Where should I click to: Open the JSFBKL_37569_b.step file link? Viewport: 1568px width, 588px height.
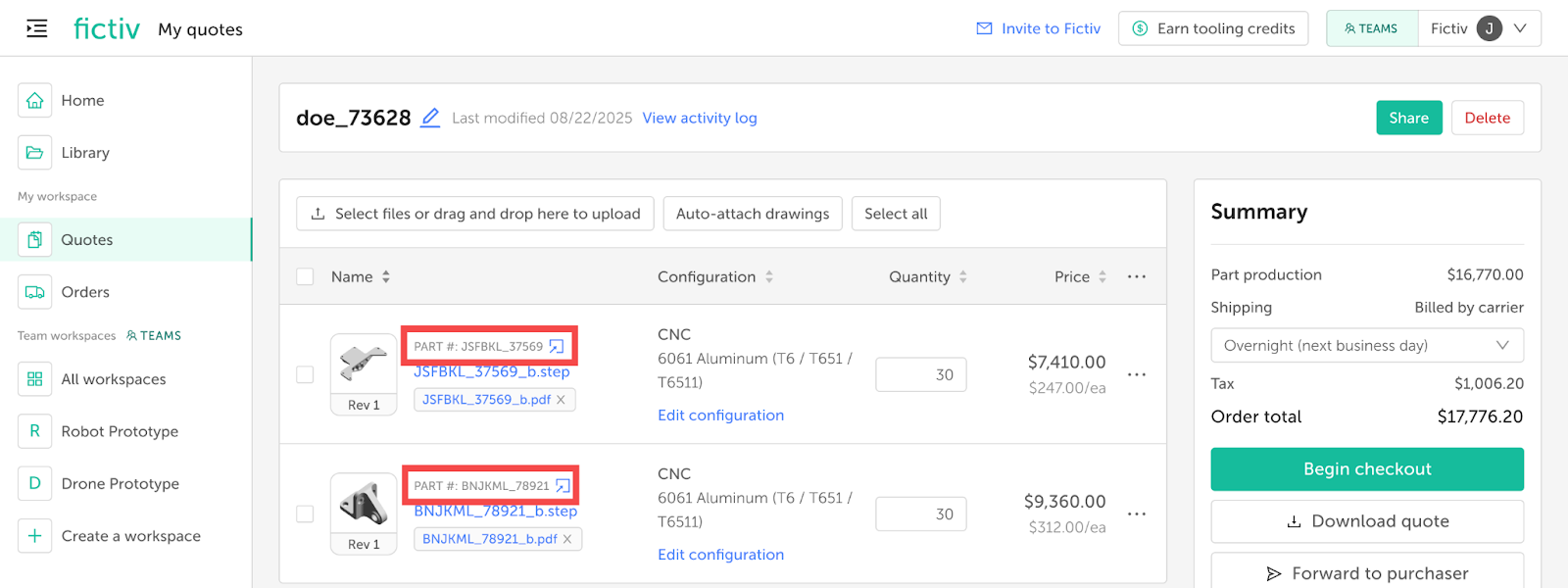pos(492,371)
